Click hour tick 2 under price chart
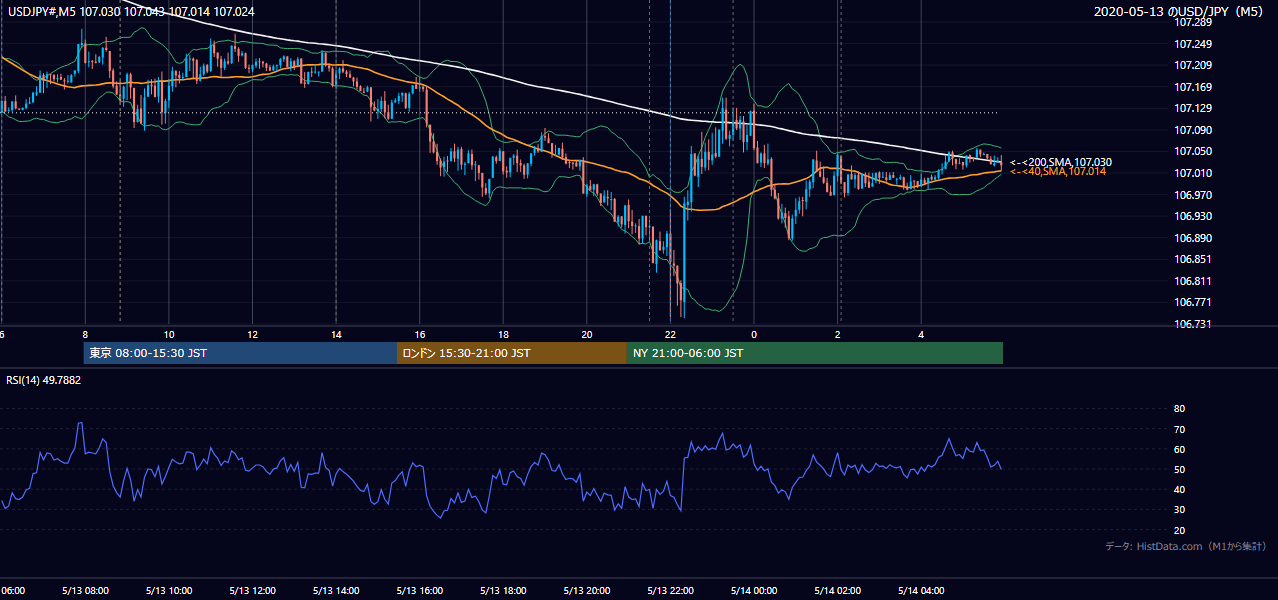The width and height of the screenshot is (1278, 600). (x=838, y=335)
